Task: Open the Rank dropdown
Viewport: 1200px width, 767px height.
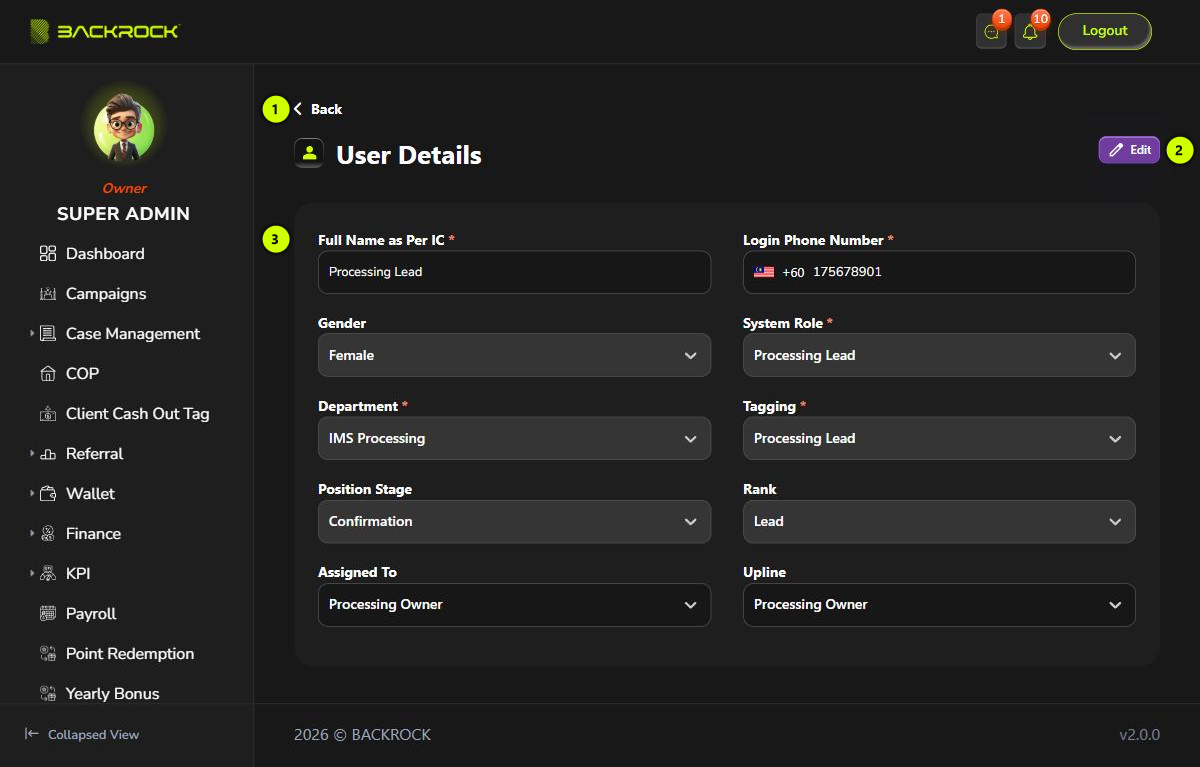Action: [939, 521]
